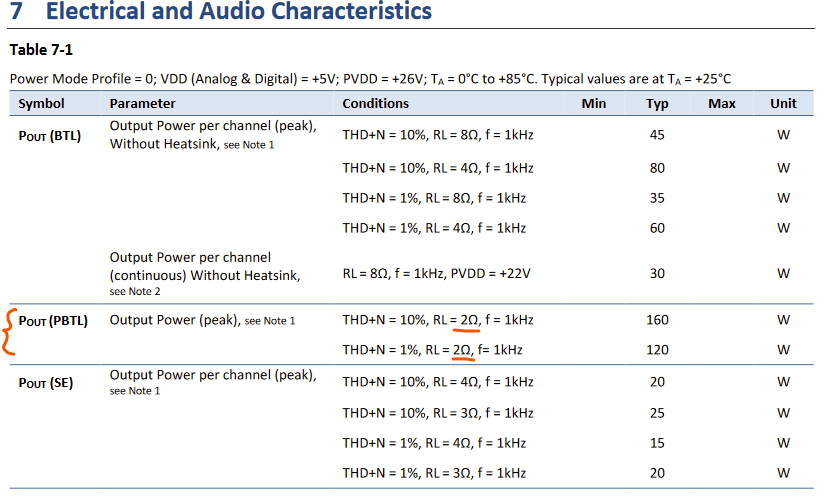839x496 pixels.
Task: Click the Parameter column header
Action: 142,103
